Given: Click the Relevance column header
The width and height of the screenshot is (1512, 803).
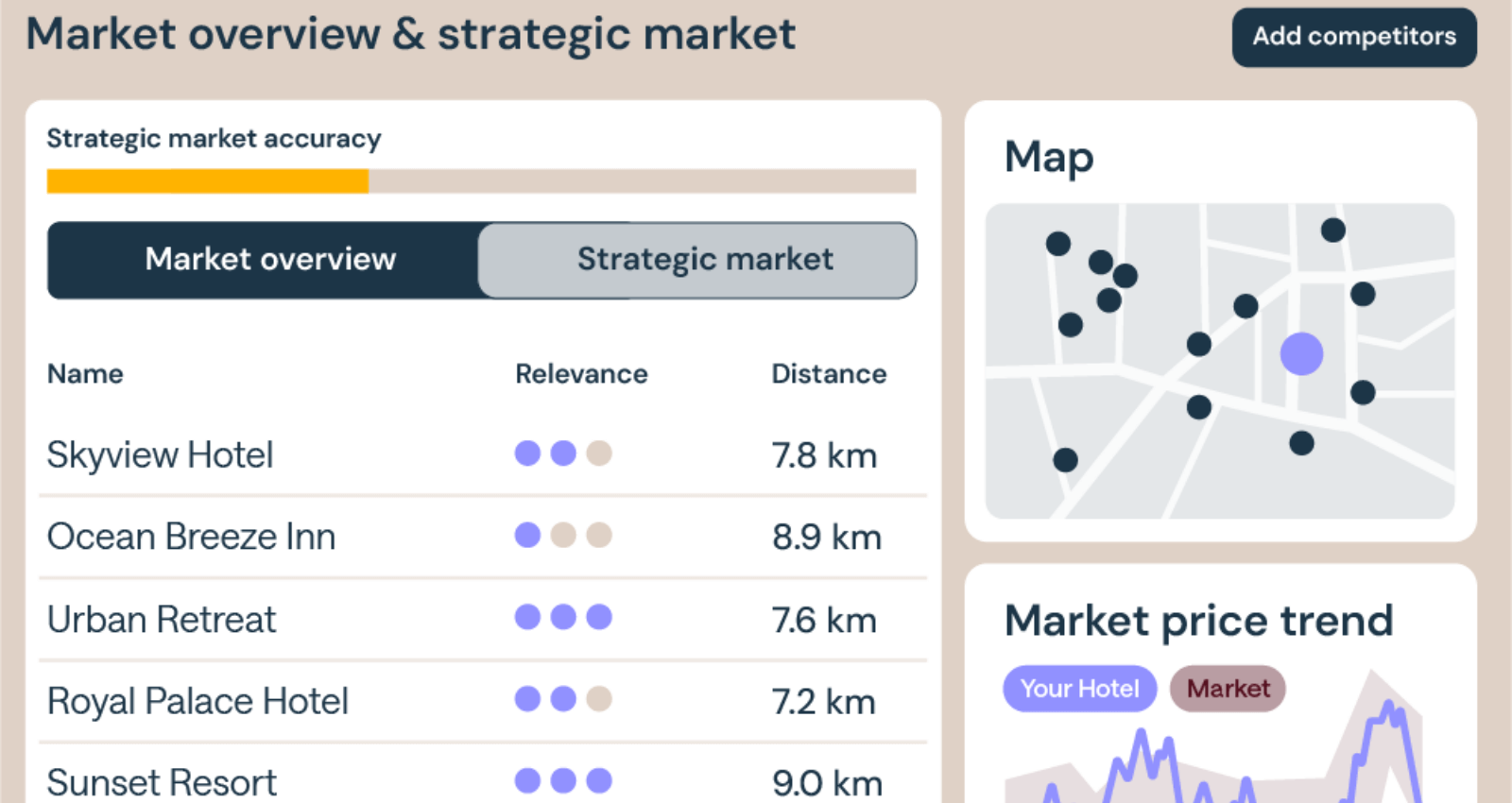Looking at the screenshot, I should pyautogui.click(x=581, y=374).
